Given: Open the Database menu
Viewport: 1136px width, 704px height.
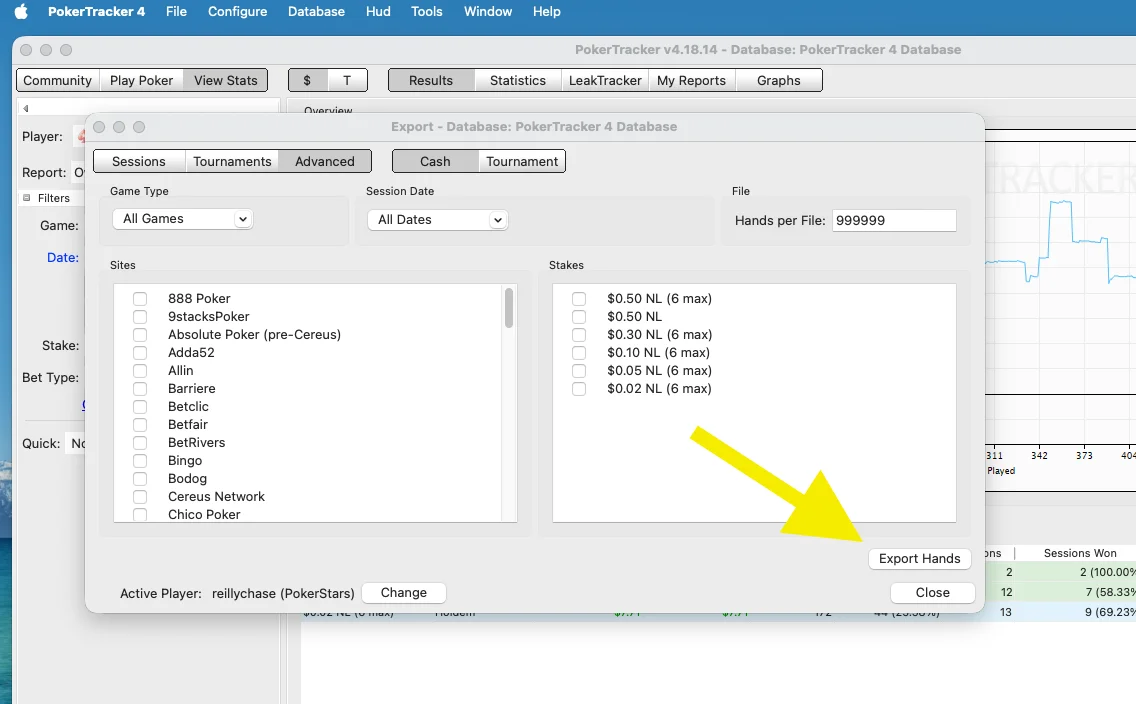Looking at the screenshot, I should [x=316, y=12].
